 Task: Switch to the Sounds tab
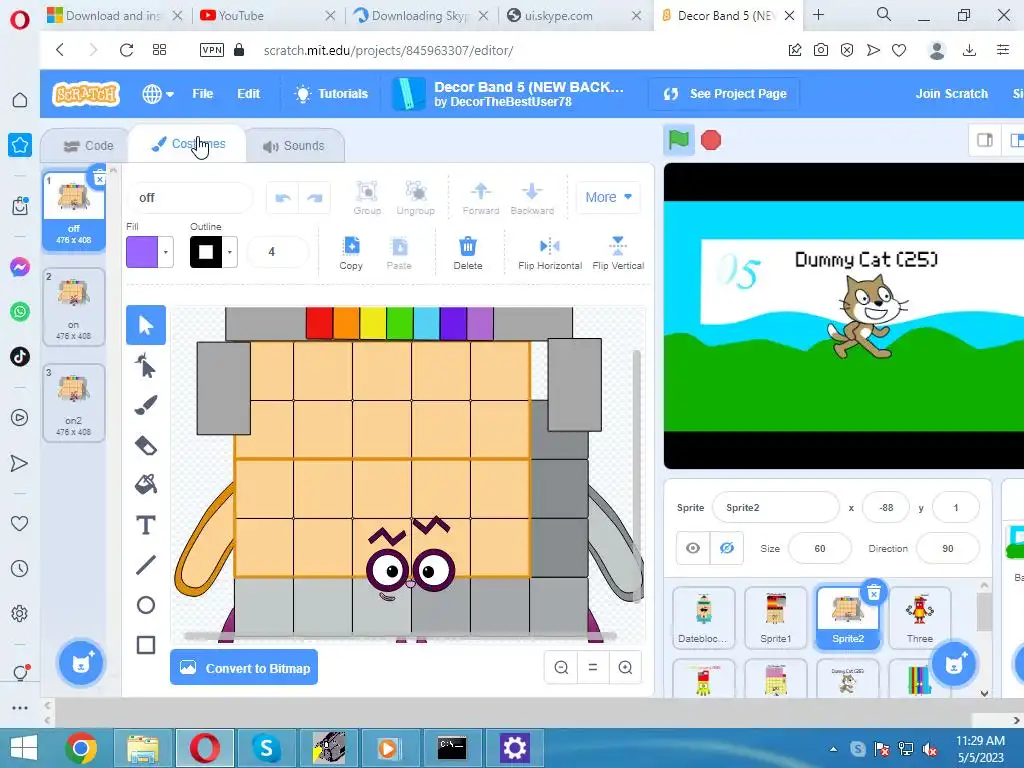[294, 146]
